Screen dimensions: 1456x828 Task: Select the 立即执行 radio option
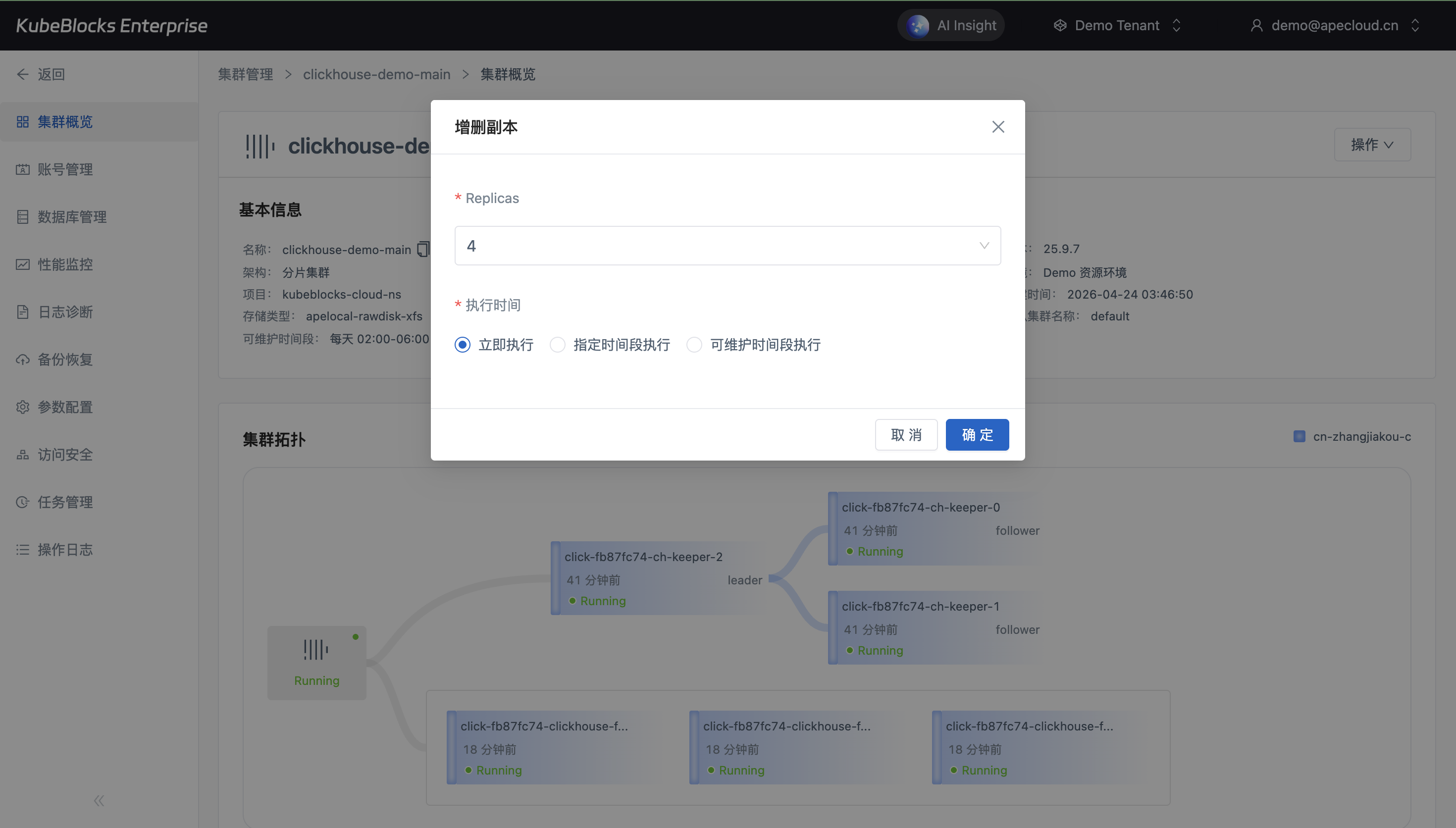coord(462,345)
